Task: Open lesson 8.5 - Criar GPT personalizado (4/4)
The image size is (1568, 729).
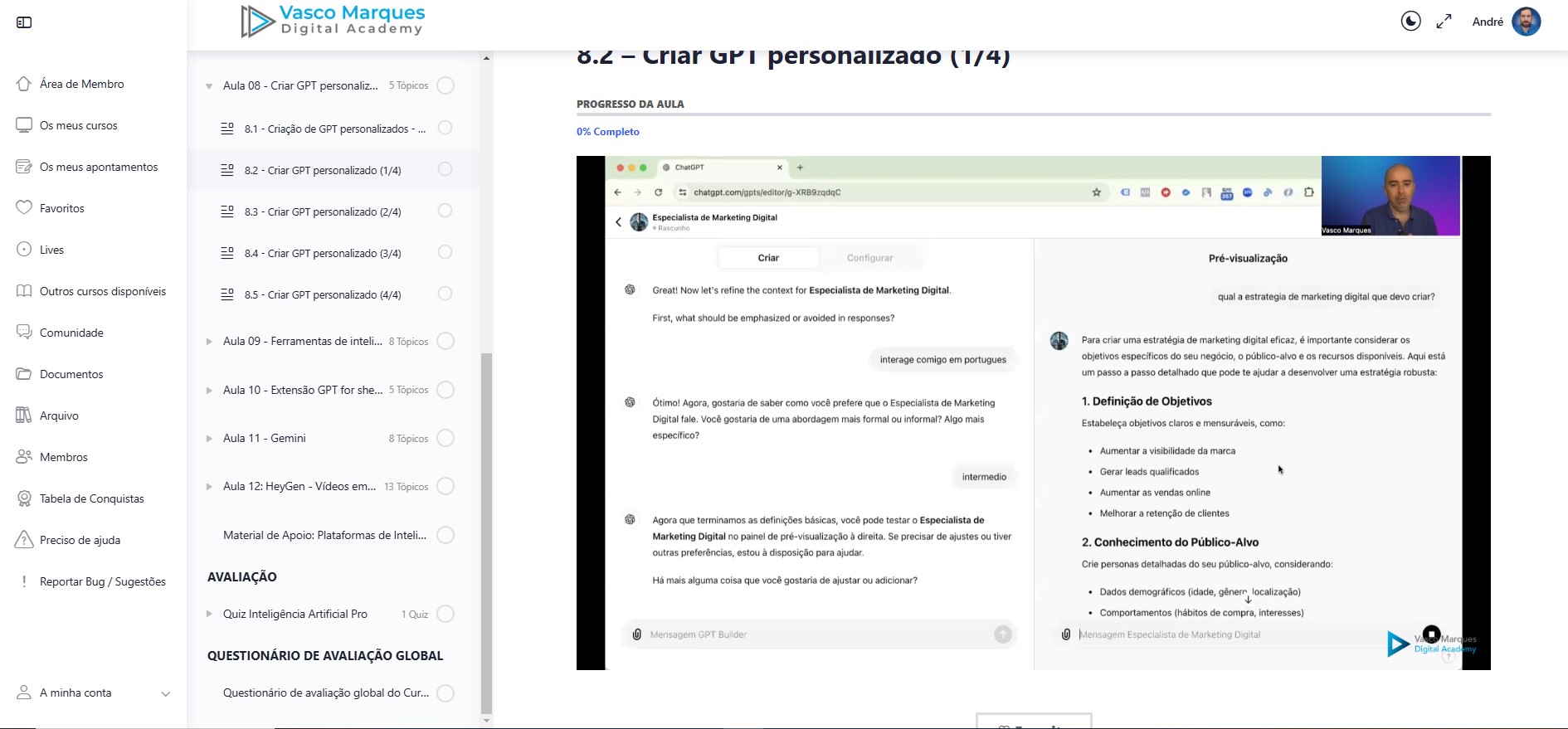Action: (x=322, y=294)
